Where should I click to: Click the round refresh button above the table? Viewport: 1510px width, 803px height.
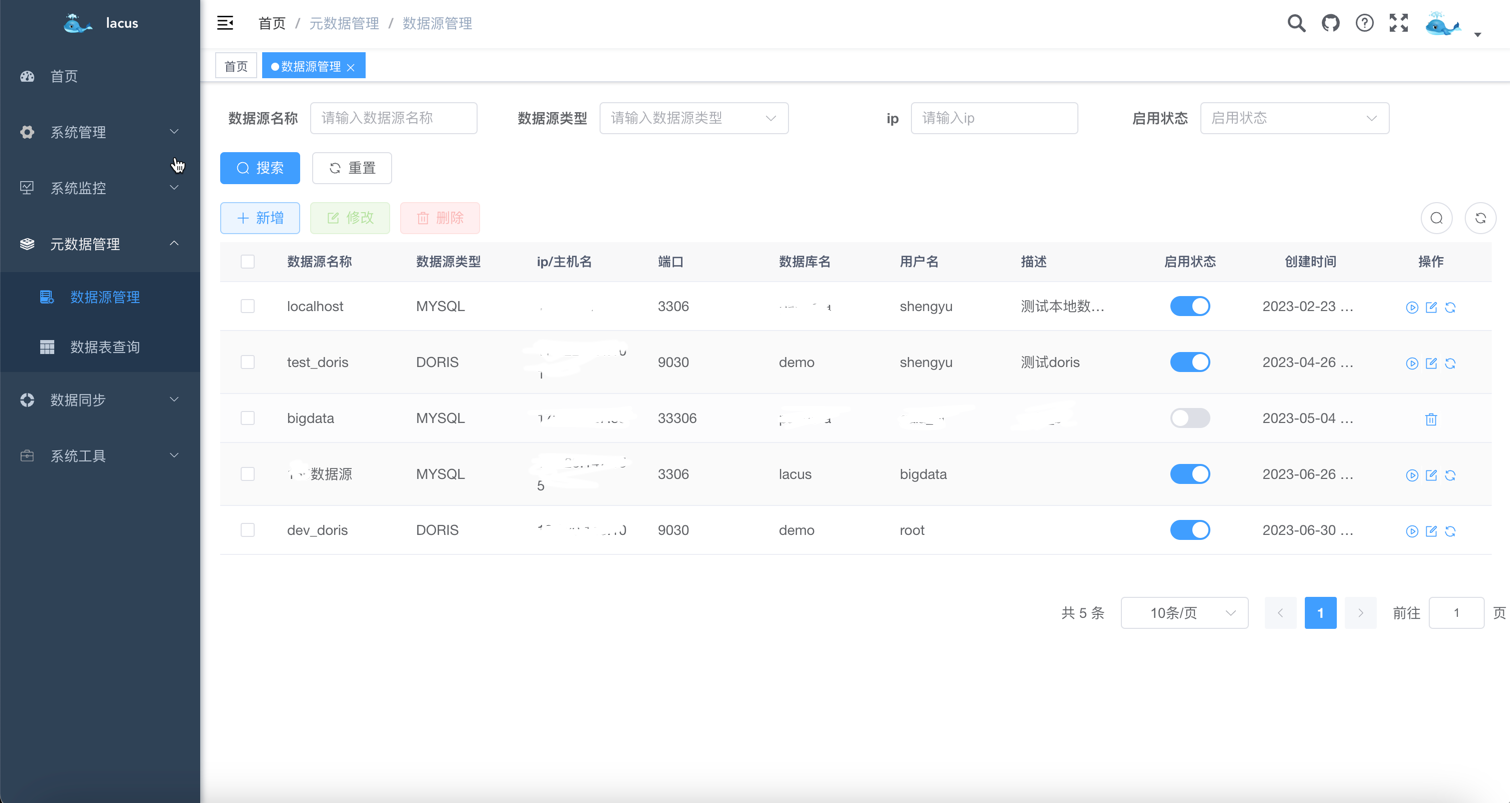[1480, 218]
